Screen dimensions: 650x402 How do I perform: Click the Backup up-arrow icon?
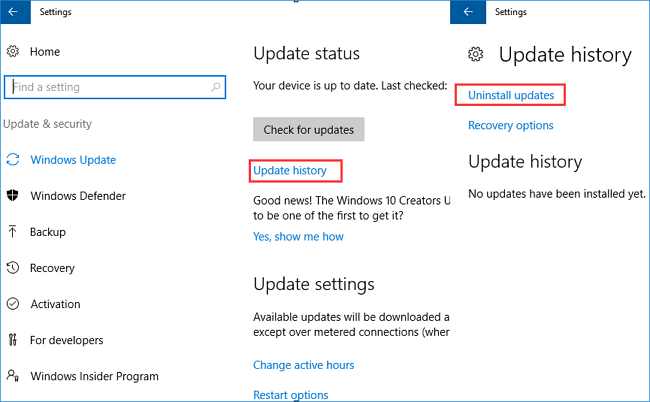[x=13, y=231]
